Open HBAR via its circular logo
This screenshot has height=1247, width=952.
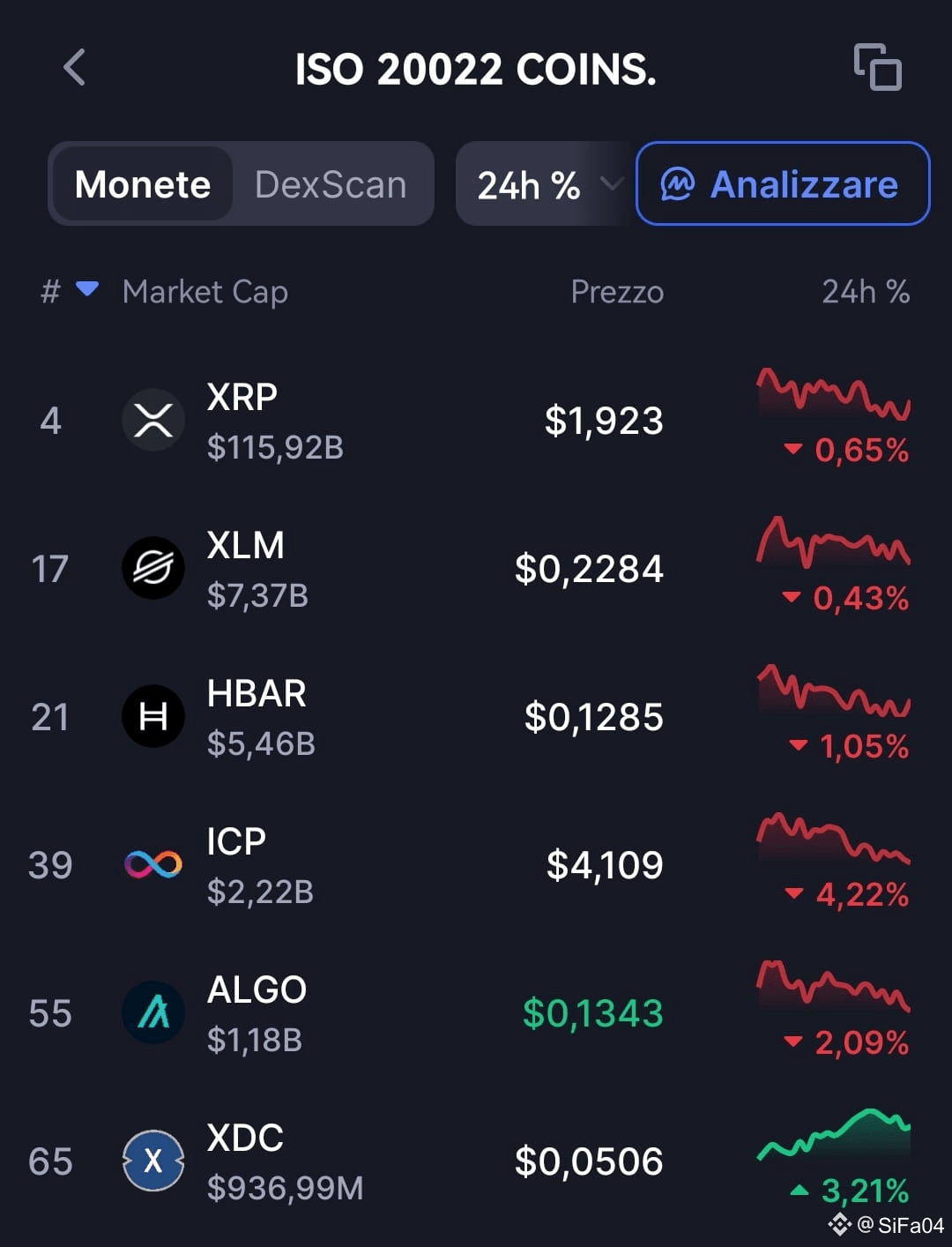pos(152,716)
